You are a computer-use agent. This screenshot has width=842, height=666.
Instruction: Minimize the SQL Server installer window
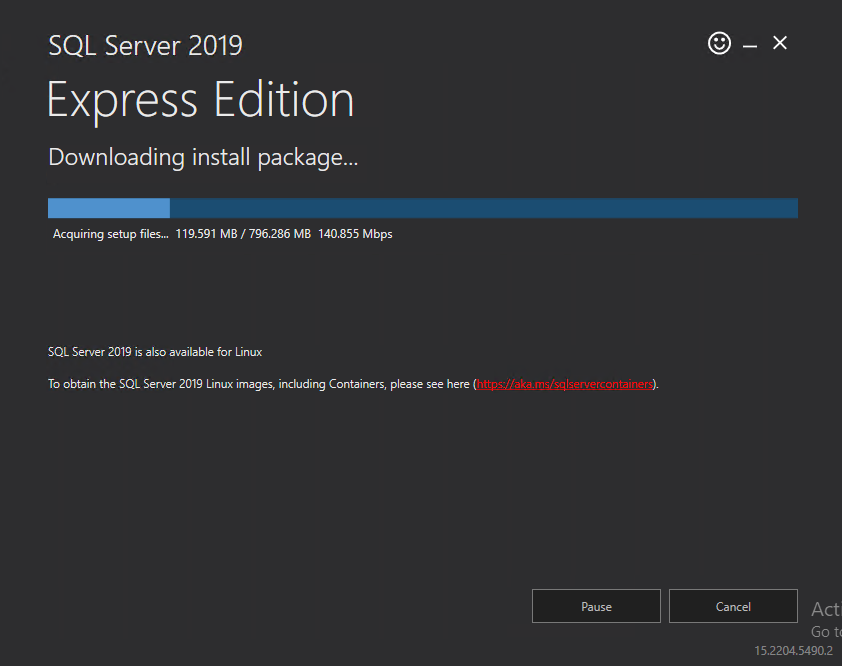[x=750, y=47]
